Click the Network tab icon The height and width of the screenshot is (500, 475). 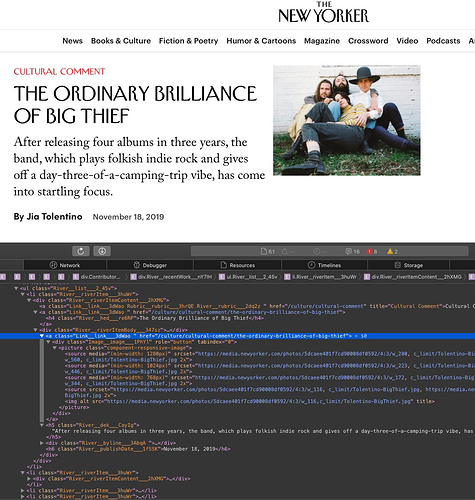pyautogui.click(x=53, y=265)
